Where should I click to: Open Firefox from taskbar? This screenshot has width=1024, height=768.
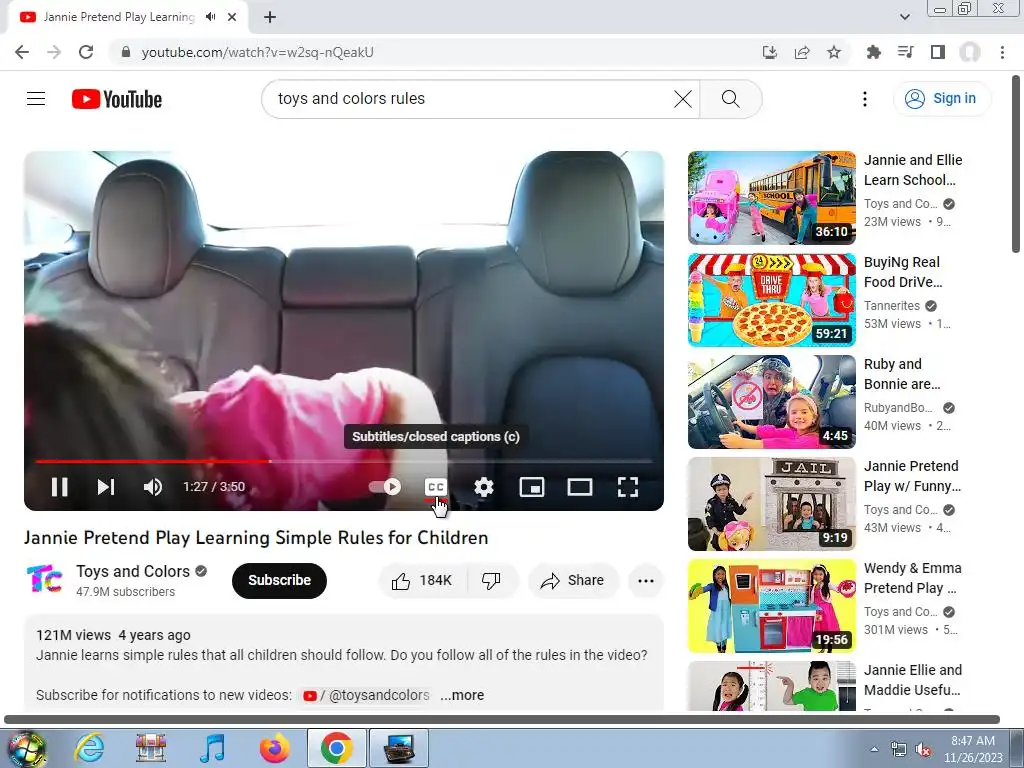pyautogui.click(x=275, y=748)
